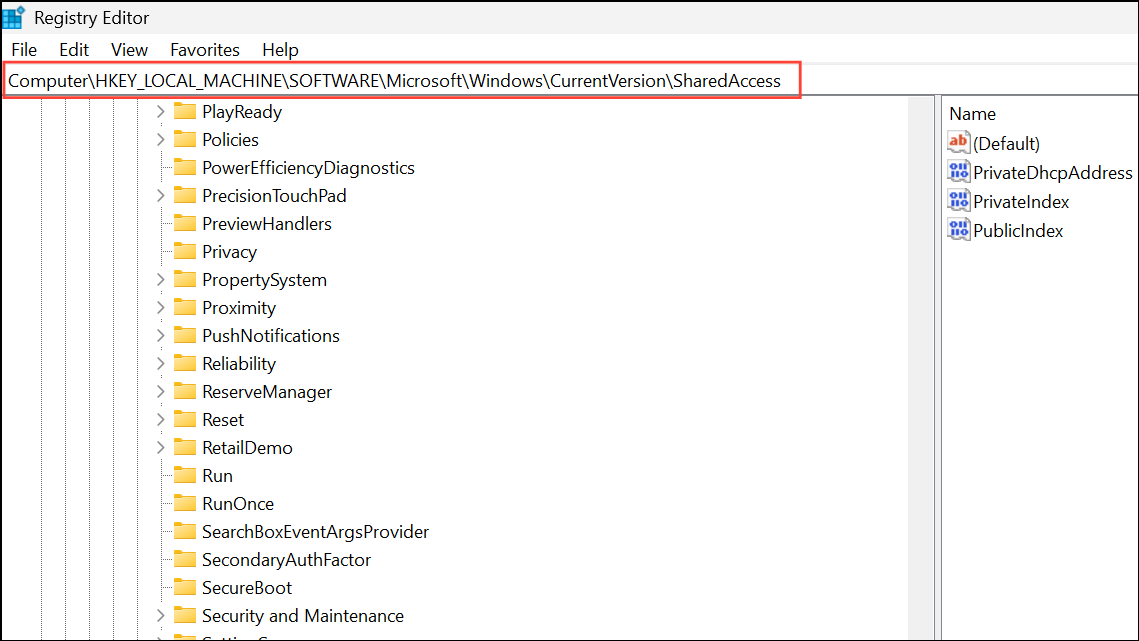Click the PlayReady folder icon
This screenshot has height=641, width=1139.
point(185,111)
